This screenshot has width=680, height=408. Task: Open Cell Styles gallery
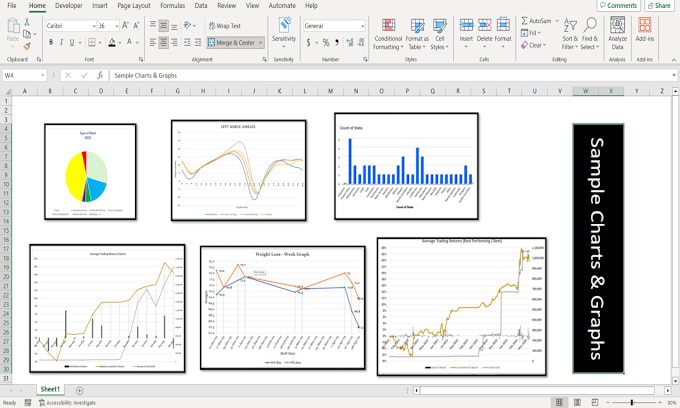pyautogui.click(x=440, y=34)
